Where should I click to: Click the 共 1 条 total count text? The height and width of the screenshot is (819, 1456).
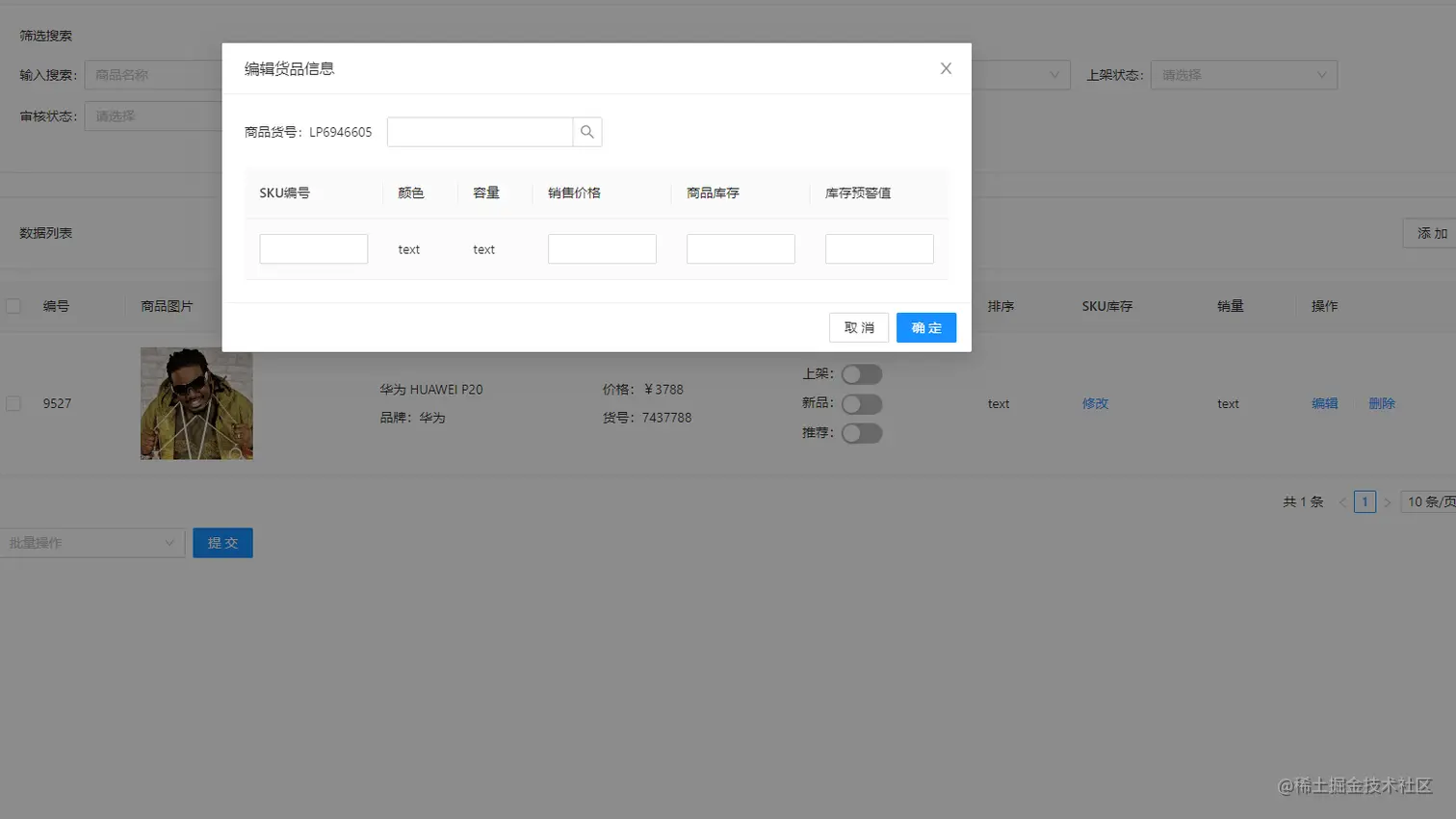tap(1303, 501)
